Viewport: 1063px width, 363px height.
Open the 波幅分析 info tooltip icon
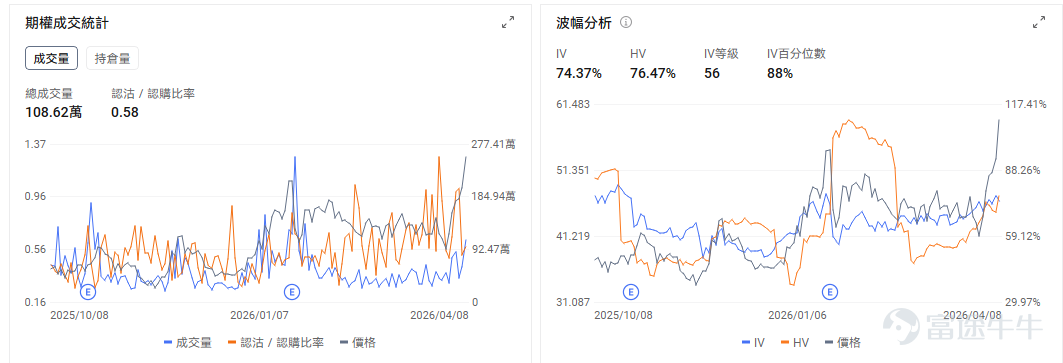click(626, 22)
